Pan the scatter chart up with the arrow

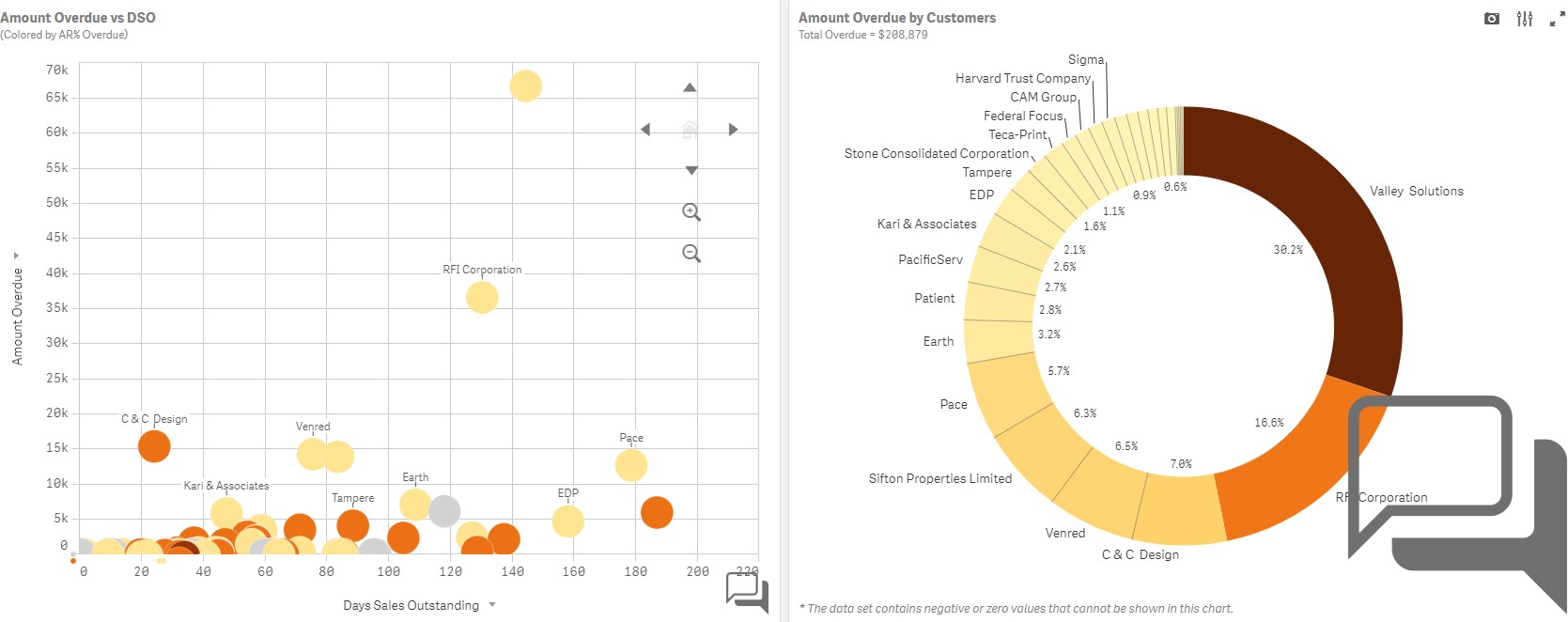pyautogui.click(x=690, y=87)
